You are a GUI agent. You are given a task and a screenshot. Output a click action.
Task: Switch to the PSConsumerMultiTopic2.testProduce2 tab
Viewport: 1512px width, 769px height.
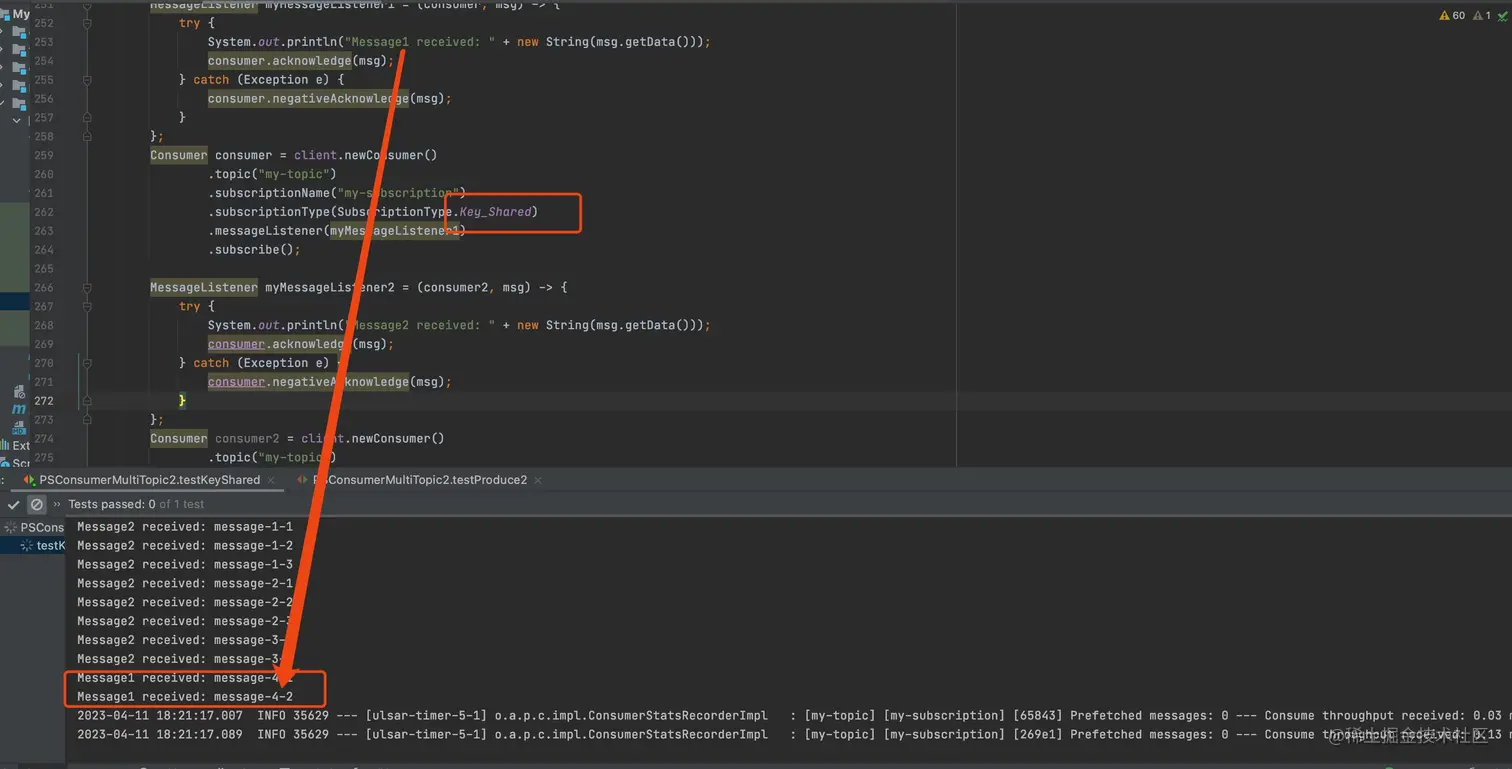(x=420, y=480)
